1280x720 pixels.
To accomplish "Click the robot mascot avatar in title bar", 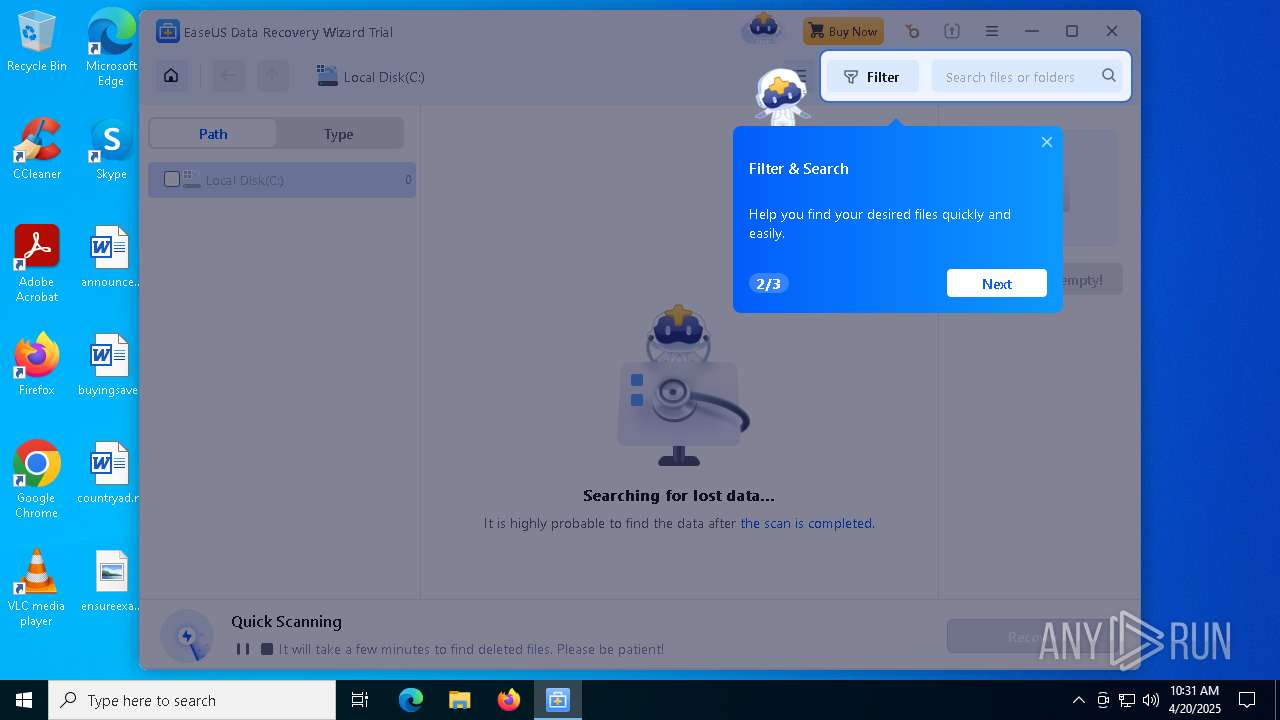I will 763,28.
